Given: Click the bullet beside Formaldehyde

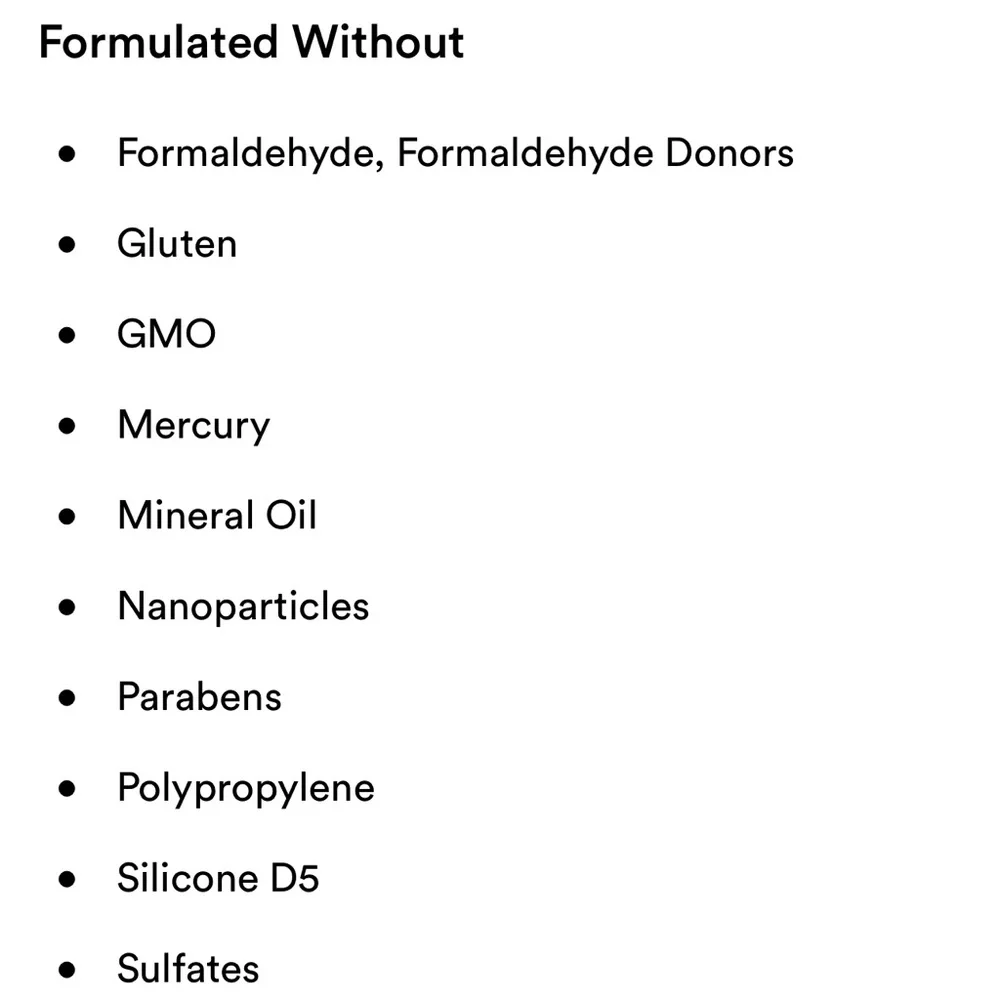Looking at the screenshot, I should coord(67,154).
